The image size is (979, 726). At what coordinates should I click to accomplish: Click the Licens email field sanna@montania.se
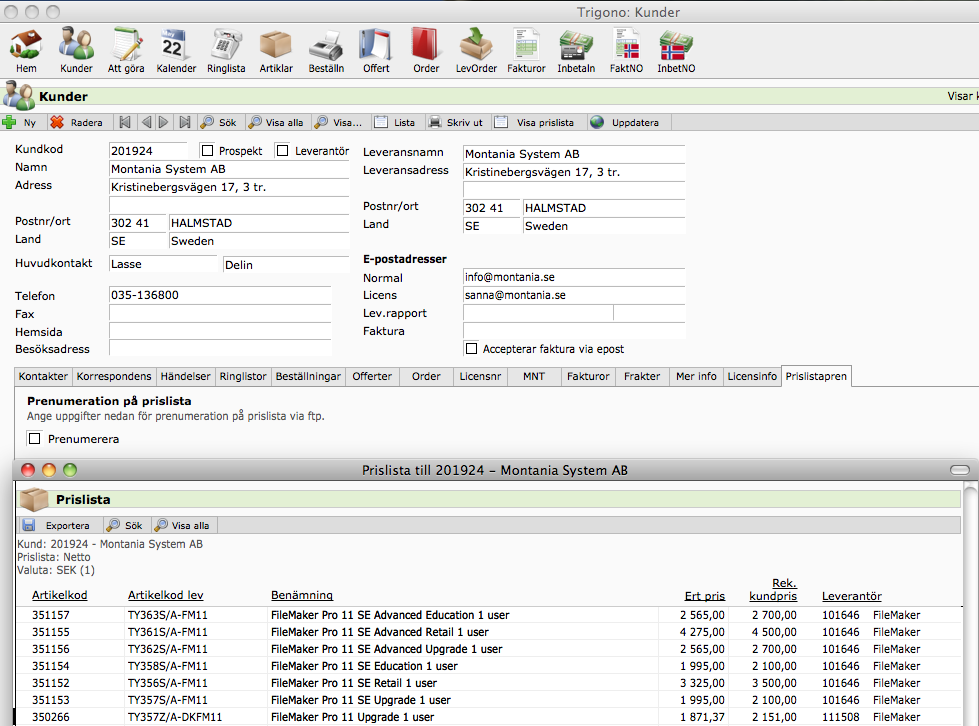(x=574, y=295)
